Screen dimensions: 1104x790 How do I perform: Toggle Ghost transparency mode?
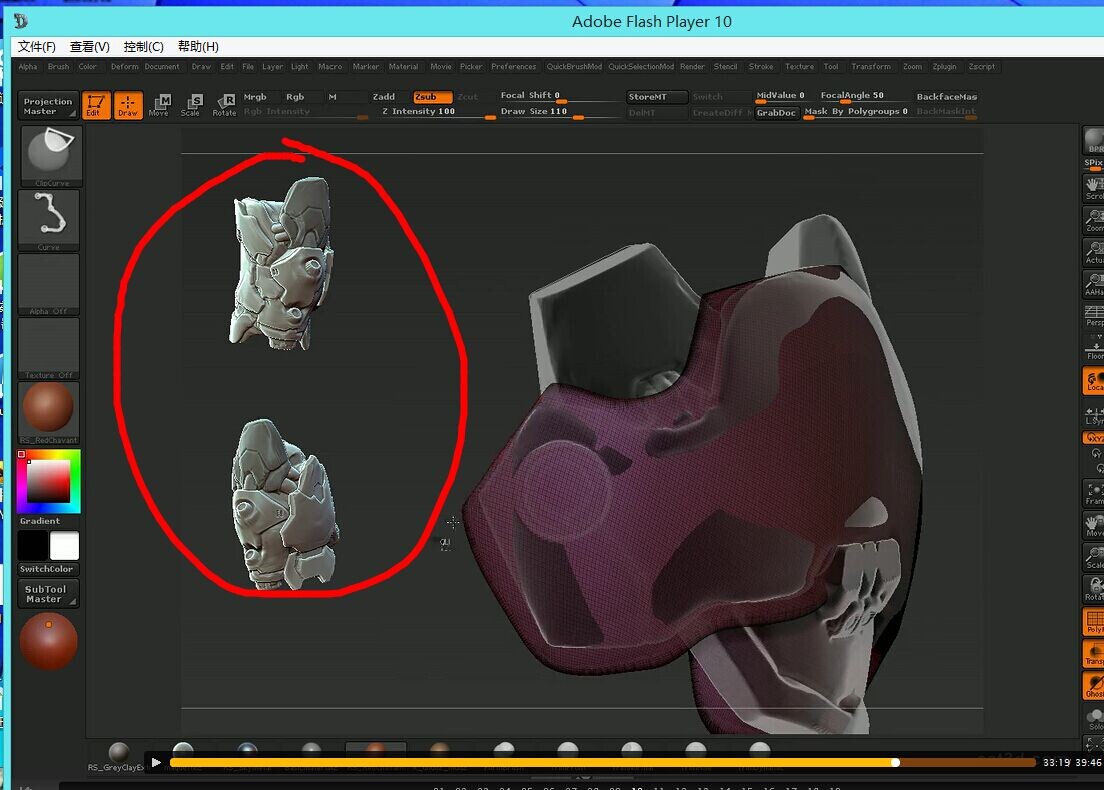pyautogui.click(x=1093, y=686)
